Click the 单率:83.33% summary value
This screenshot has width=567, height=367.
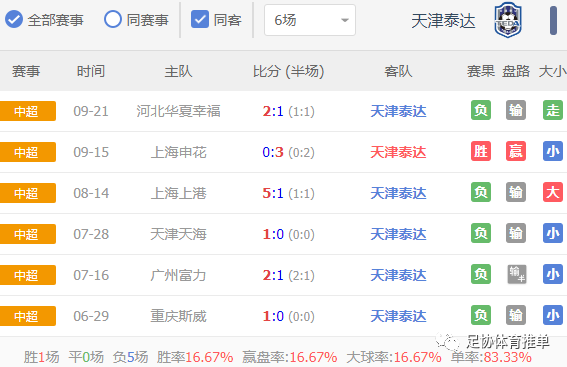pyautogui.click(x=491, y=357)
